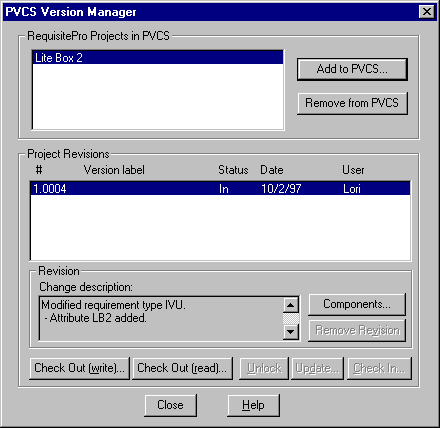The height and width of the screenshot is (428, 440).
Task: Click the 10/2/97 date cell
Action: 281,189
